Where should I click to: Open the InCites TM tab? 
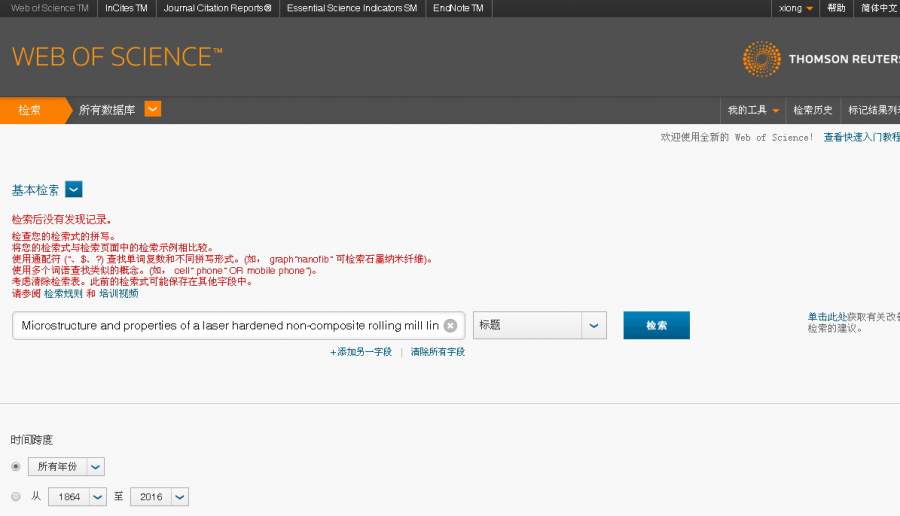click(126, 8)
